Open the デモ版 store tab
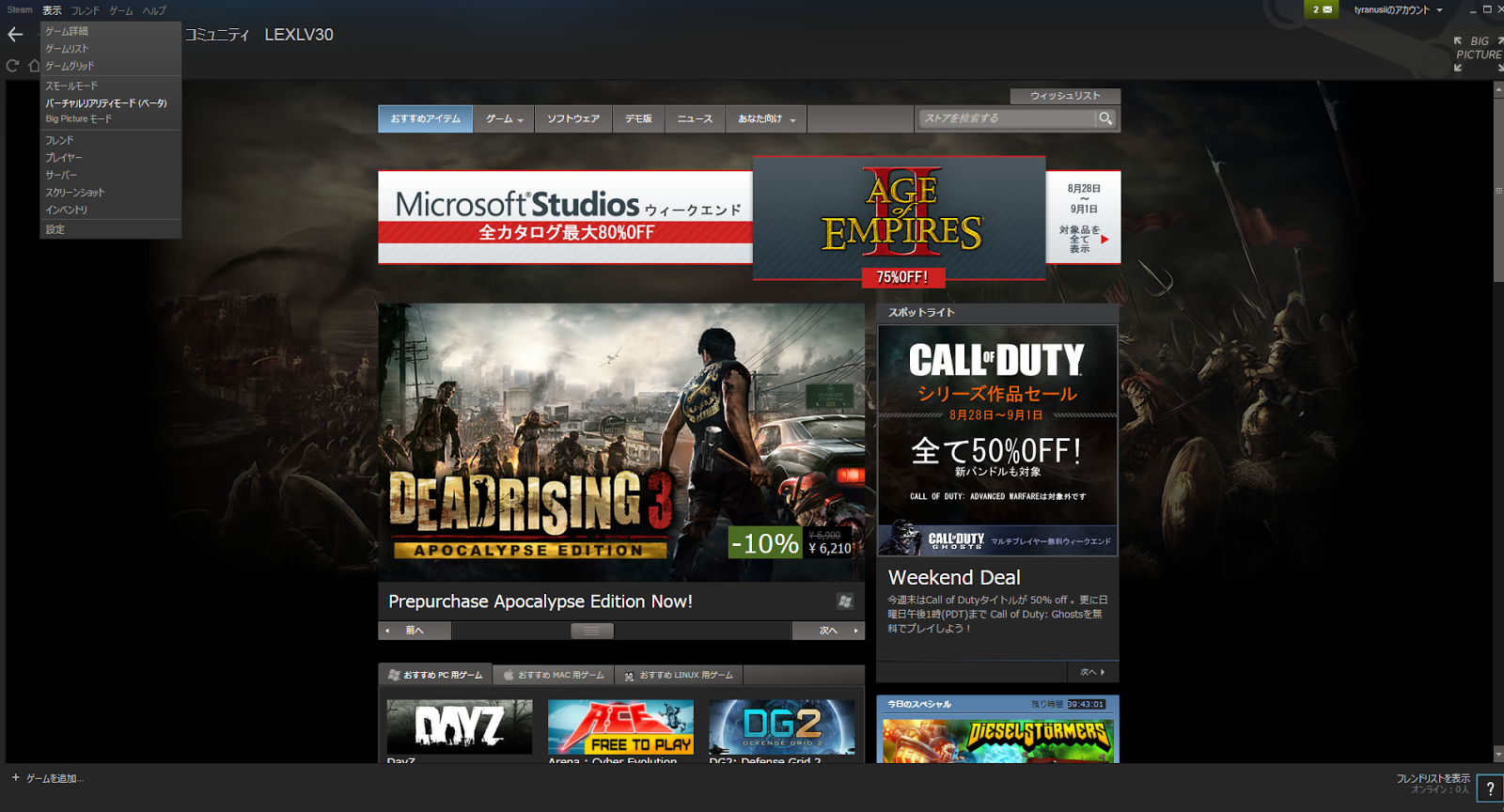1504x812 pixels. coord(639,119)
